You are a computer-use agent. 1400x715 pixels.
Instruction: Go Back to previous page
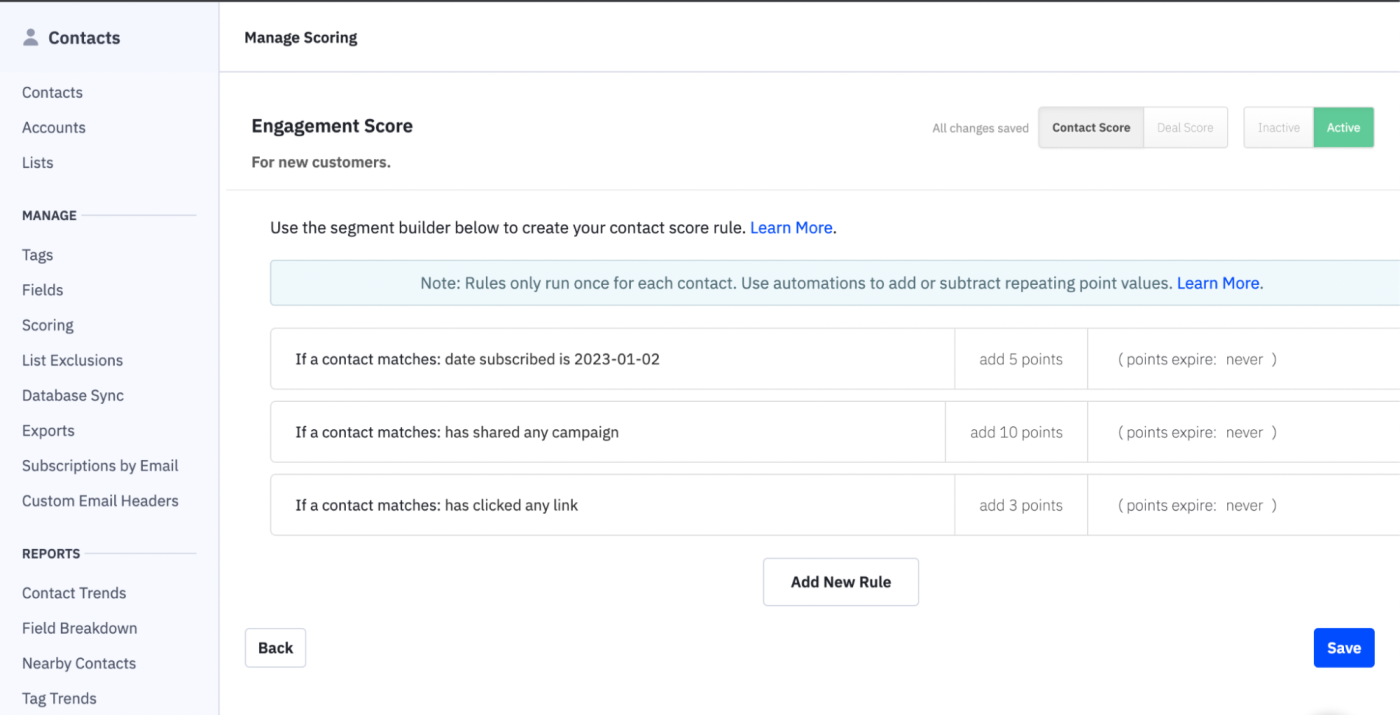coord(275,648)
